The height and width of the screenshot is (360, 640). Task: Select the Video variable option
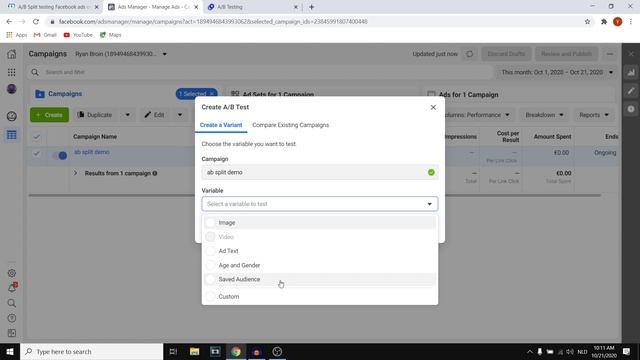[320, 237]
